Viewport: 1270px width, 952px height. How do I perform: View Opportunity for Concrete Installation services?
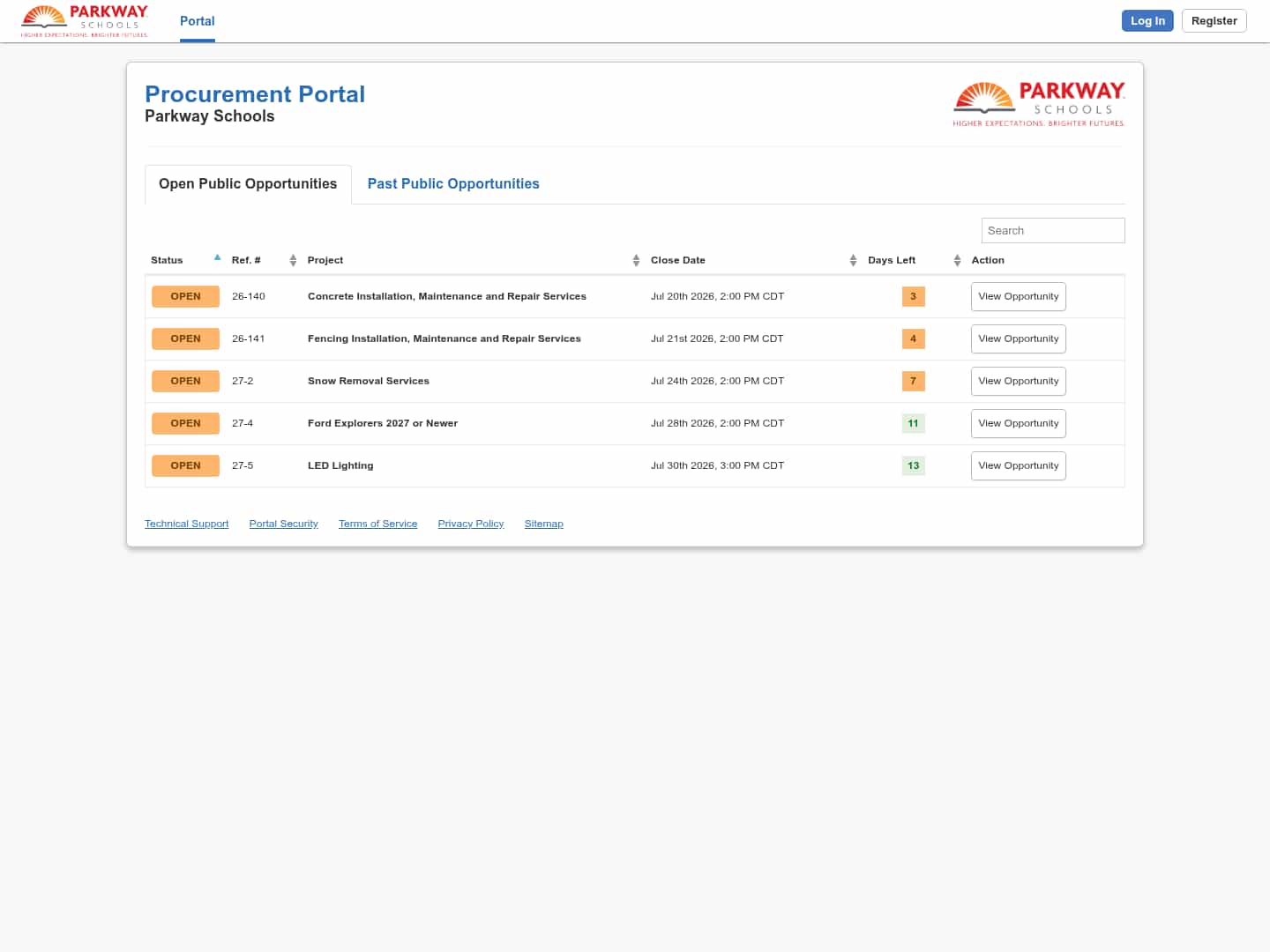(1018, 296)
